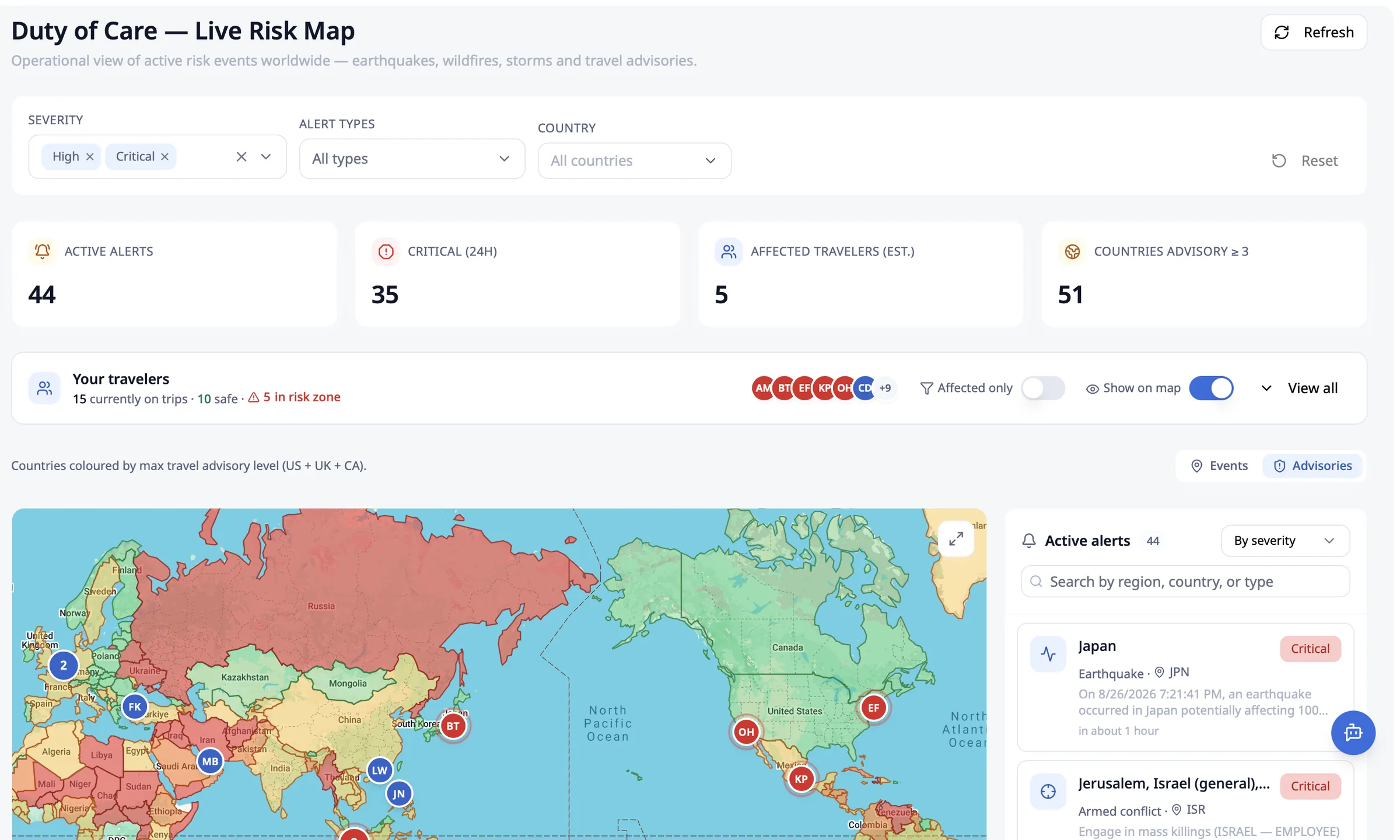Remove the Critical severity tag
Viewport: 1400px width, 840px height.
point(164,157)
